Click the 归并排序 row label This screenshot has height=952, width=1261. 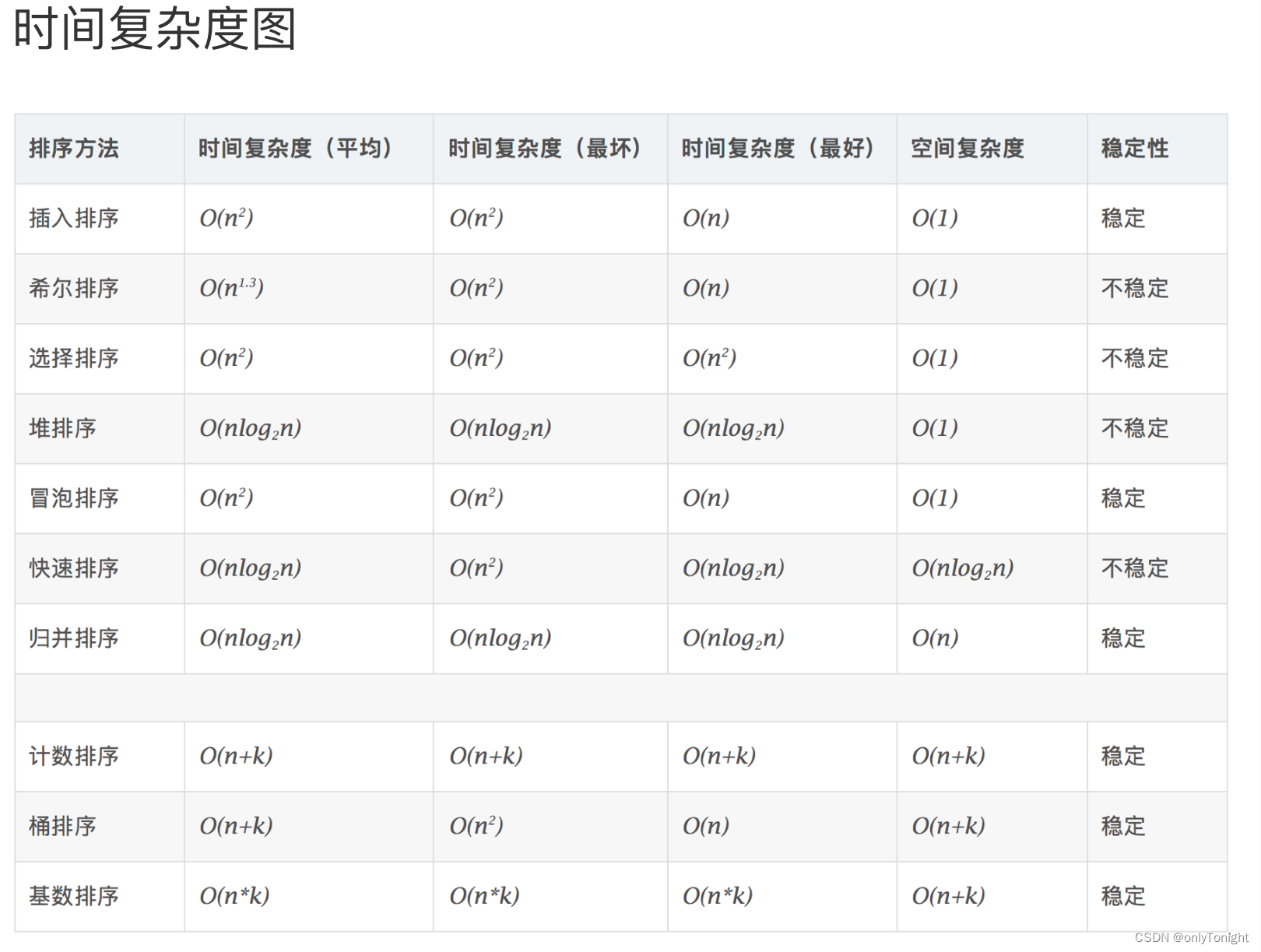coord(76,639)
